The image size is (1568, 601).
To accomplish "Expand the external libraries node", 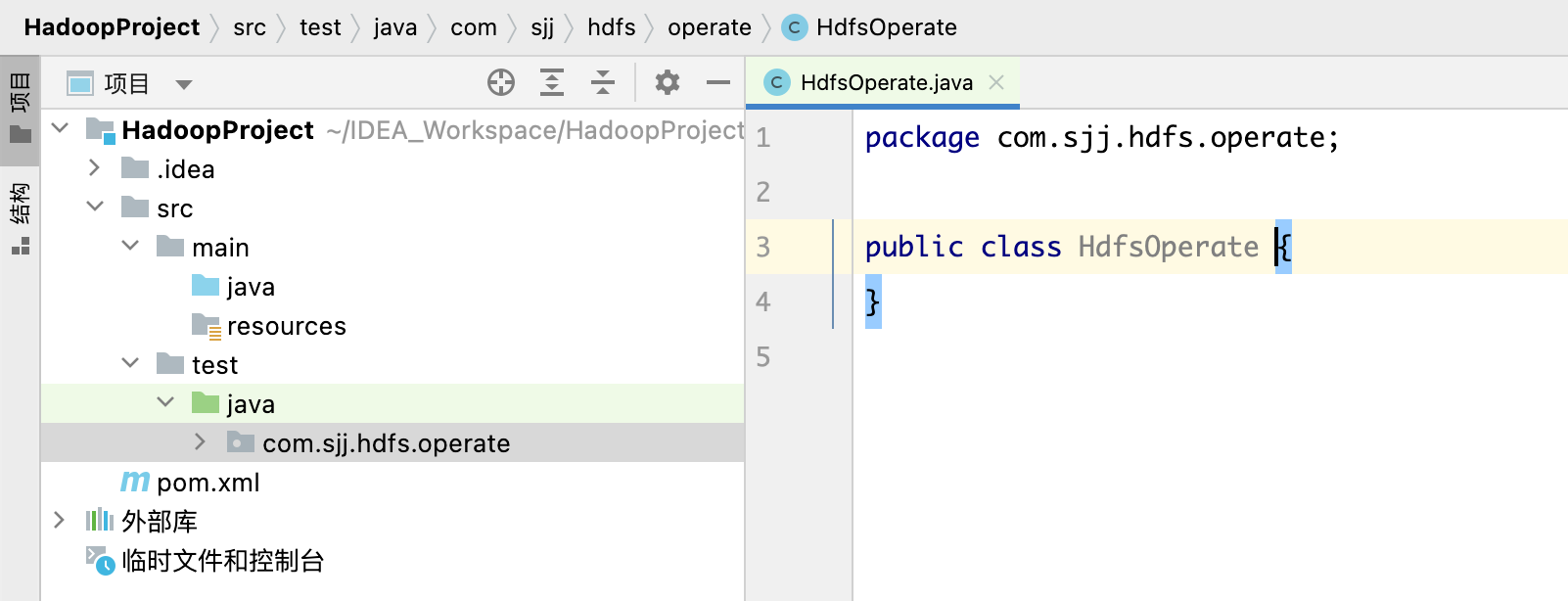I will pyautogui.click(x=60, y=521).
